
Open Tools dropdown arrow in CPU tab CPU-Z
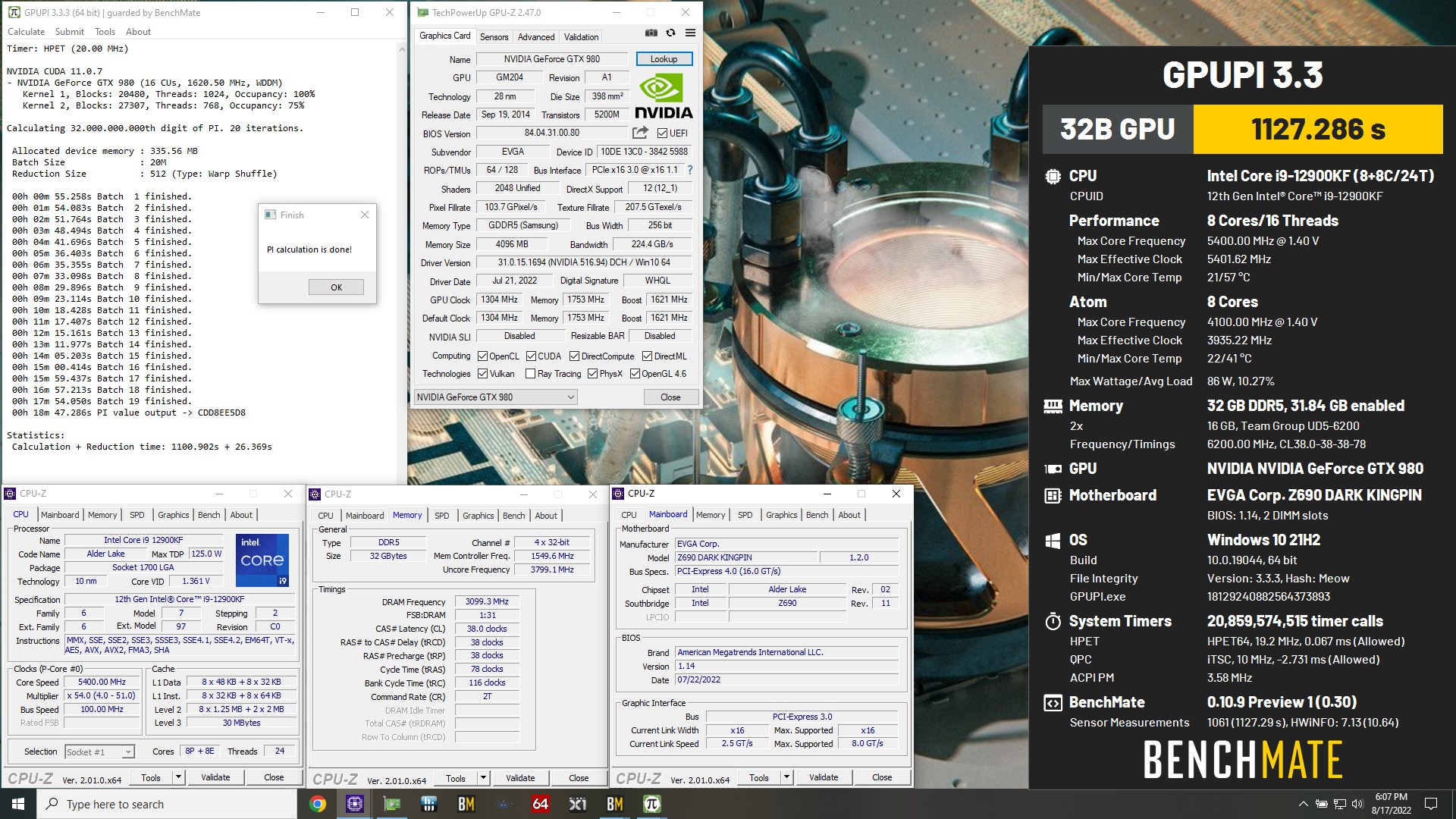178,777
